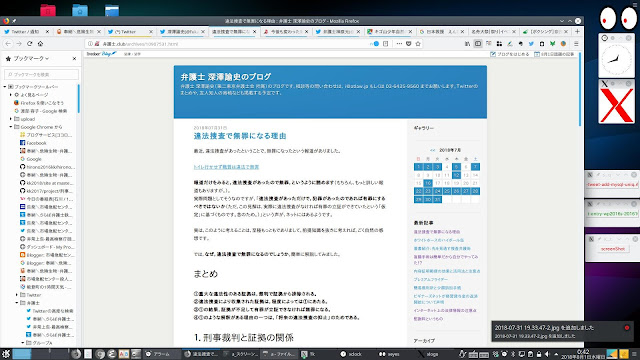Open the Facebook bookmark
This screenshot has height=360, width=640.
click(x=36, y=143)
